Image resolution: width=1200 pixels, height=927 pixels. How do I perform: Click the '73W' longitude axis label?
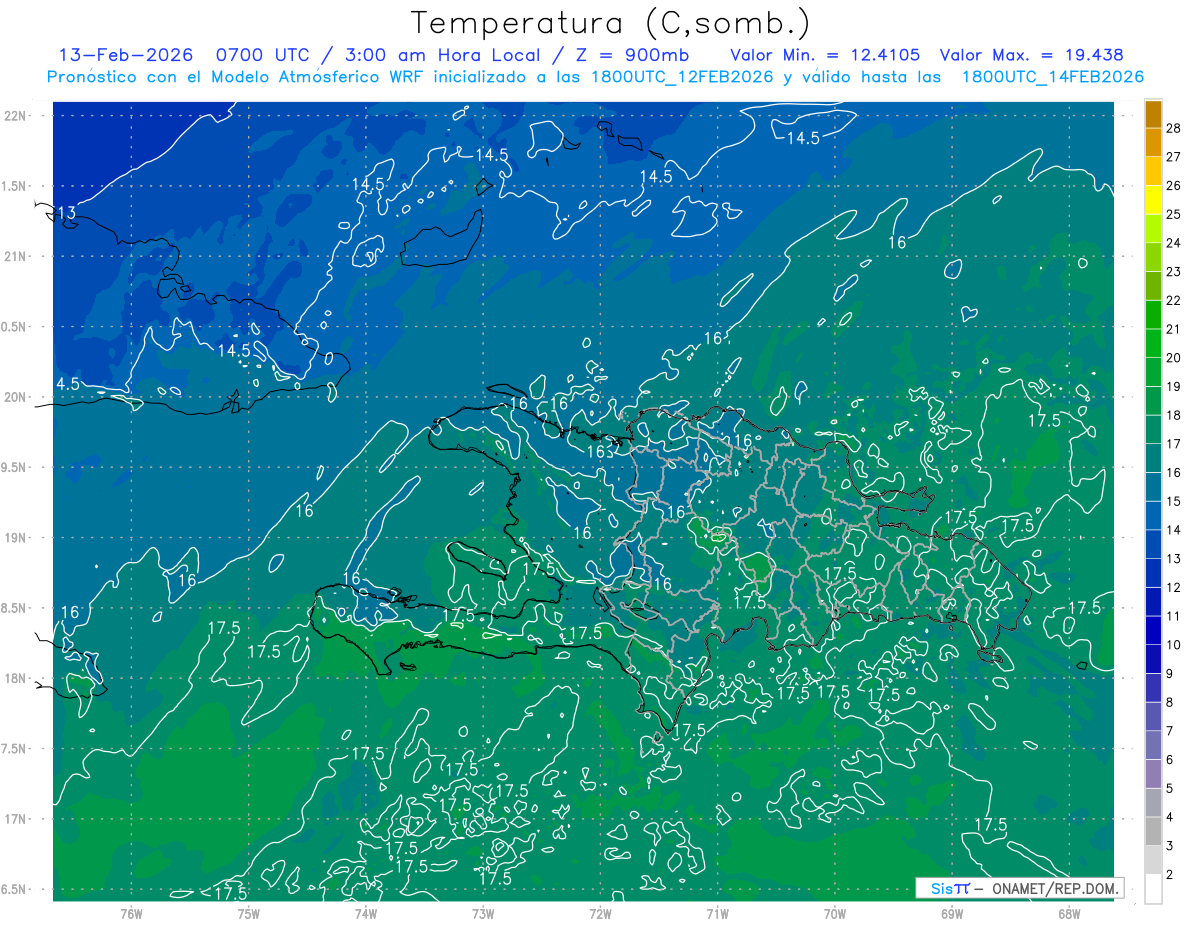483,914
